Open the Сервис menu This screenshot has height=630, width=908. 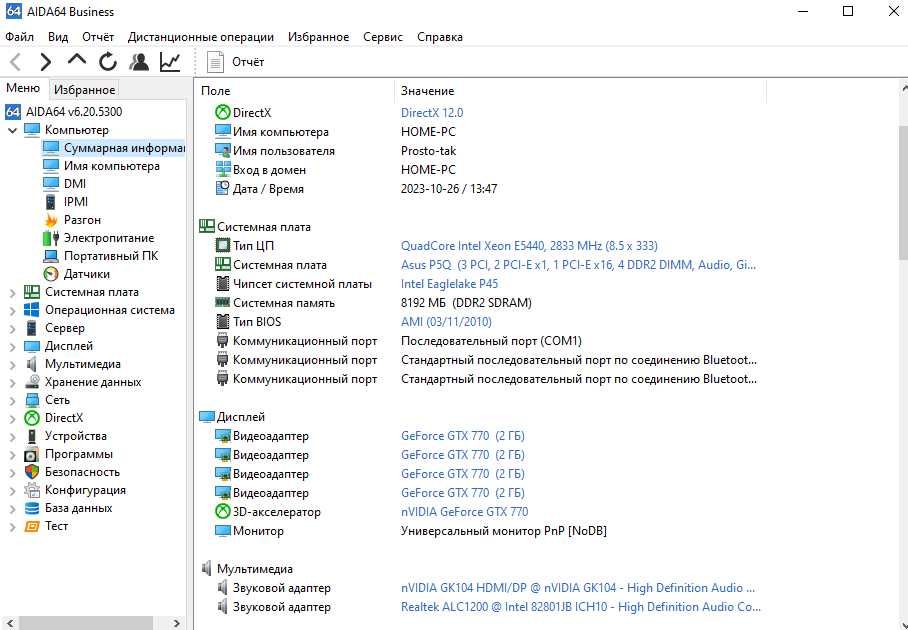click(383, 36)
